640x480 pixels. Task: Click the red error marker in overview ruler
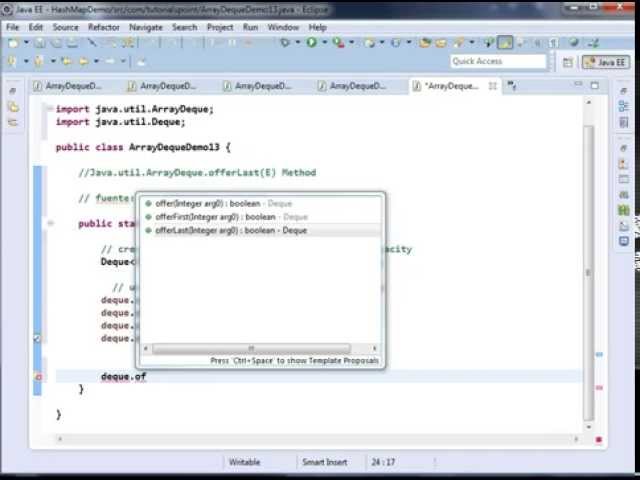pyautogui.click(x=599, y=387)
